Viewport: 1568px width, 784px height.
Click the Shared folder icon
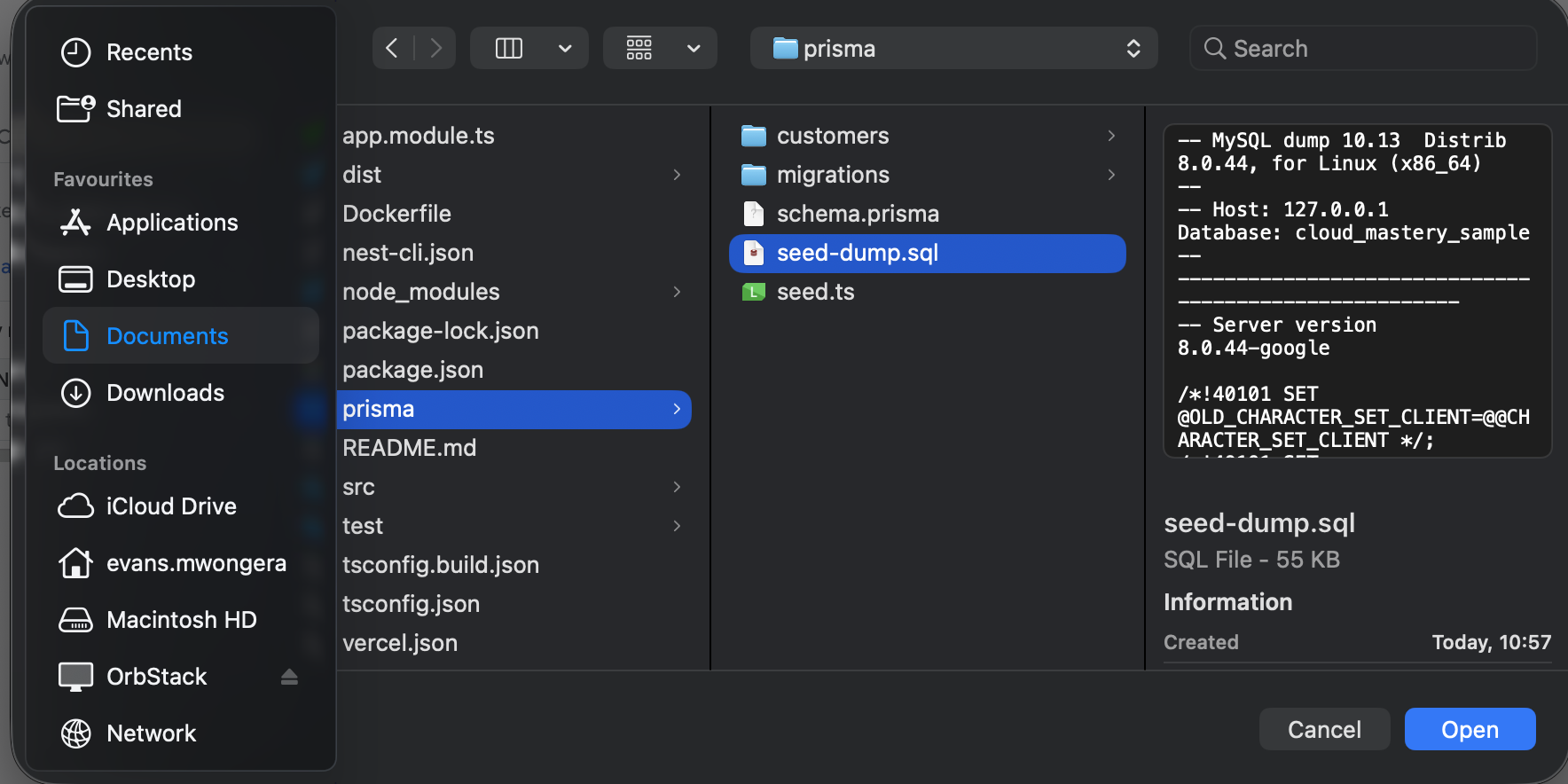tap(75, 108)
